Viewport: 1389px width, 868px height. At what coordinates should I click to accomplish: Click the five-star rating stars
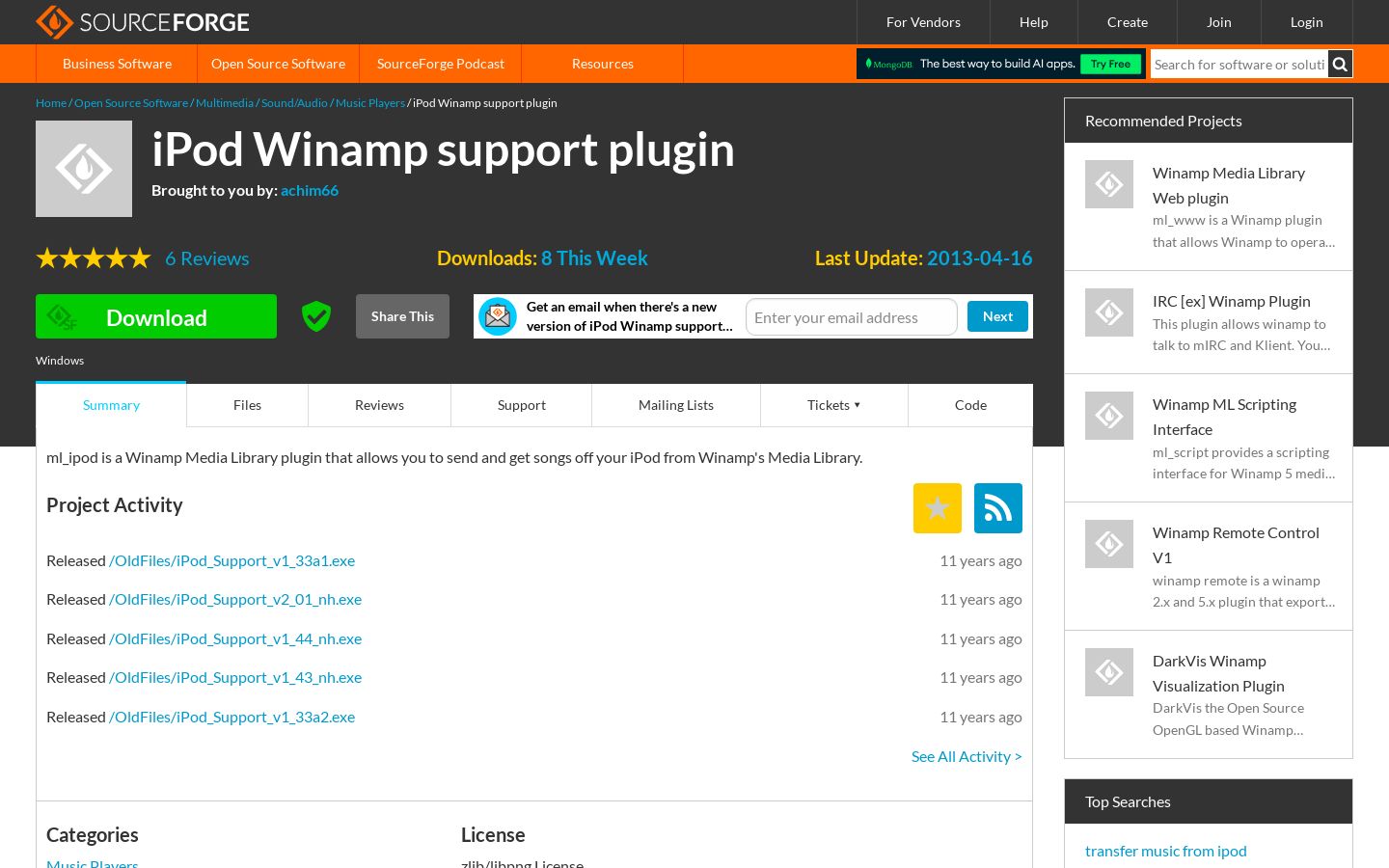click(94, 258)
